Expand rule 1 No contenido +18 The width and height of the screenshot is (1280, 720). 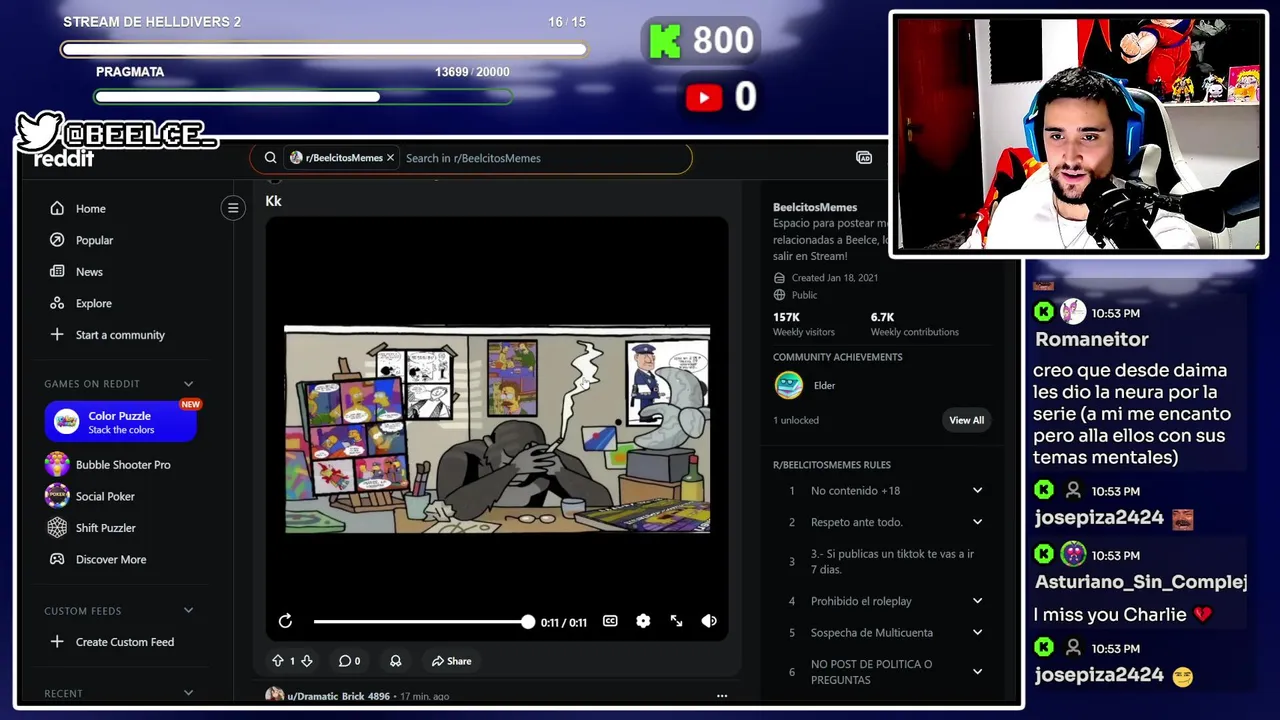(x=977, y=490)
